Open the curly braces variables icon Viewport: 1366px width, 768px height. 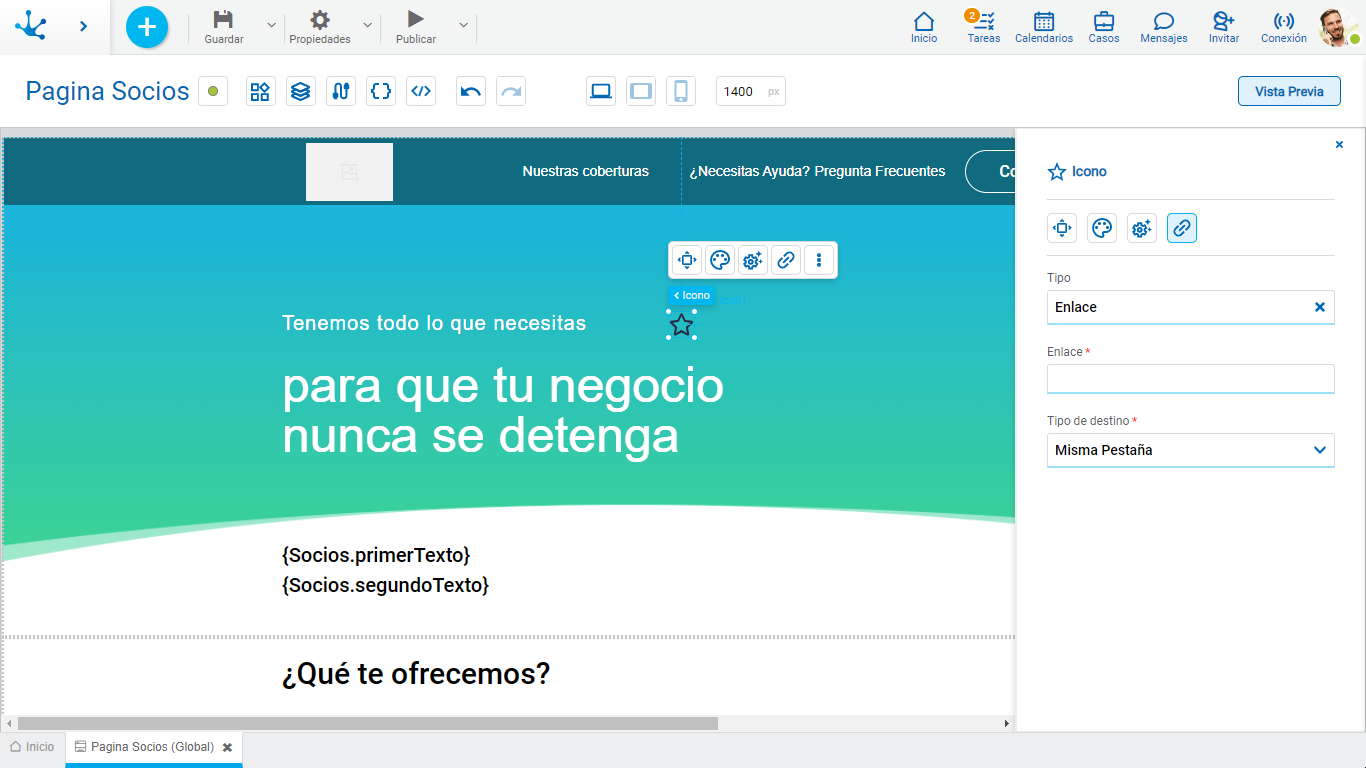[x=381, y=91]
